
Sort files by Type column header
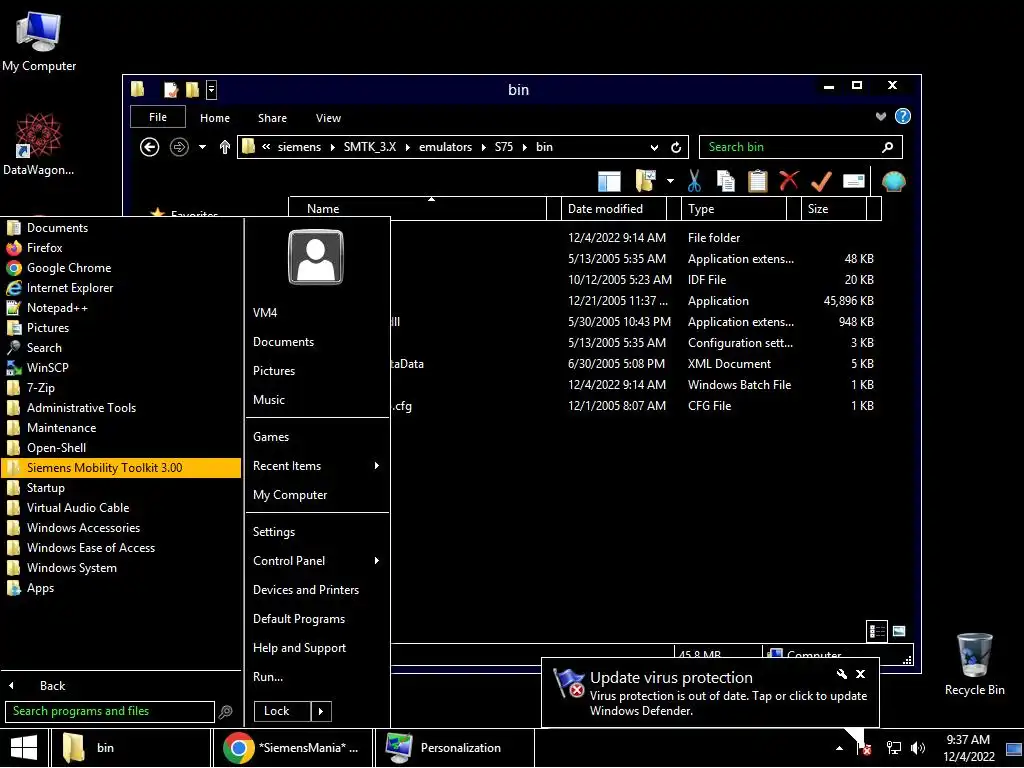point(734,209)
